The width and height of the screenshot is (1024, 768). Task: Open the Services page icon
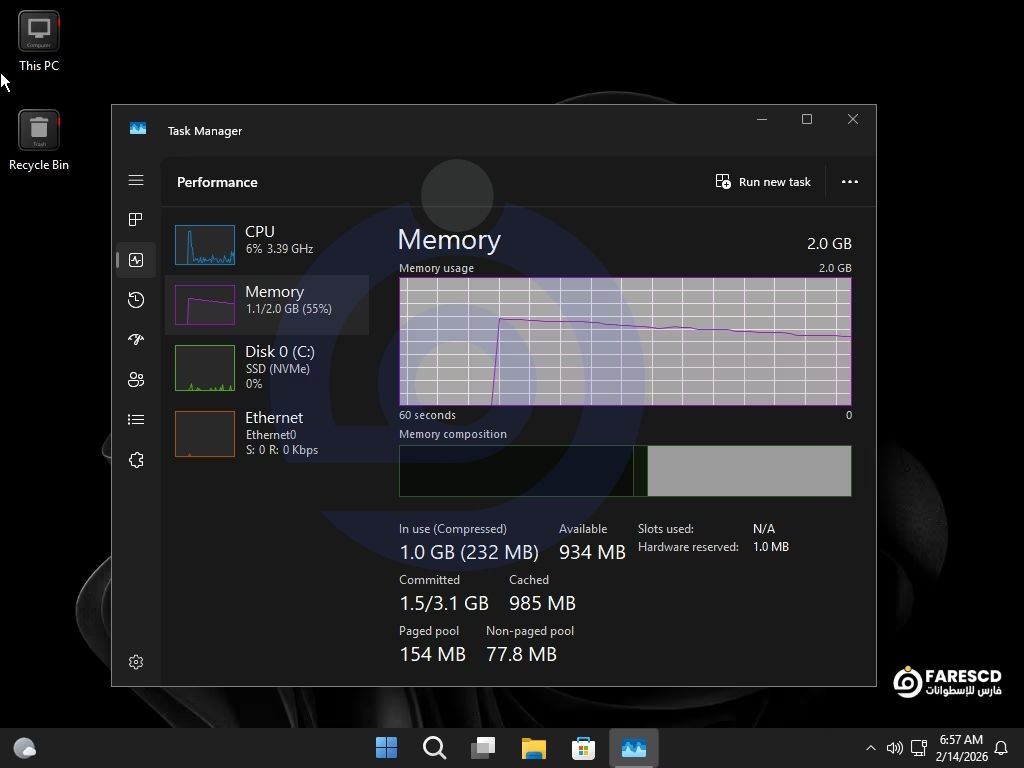136,460
